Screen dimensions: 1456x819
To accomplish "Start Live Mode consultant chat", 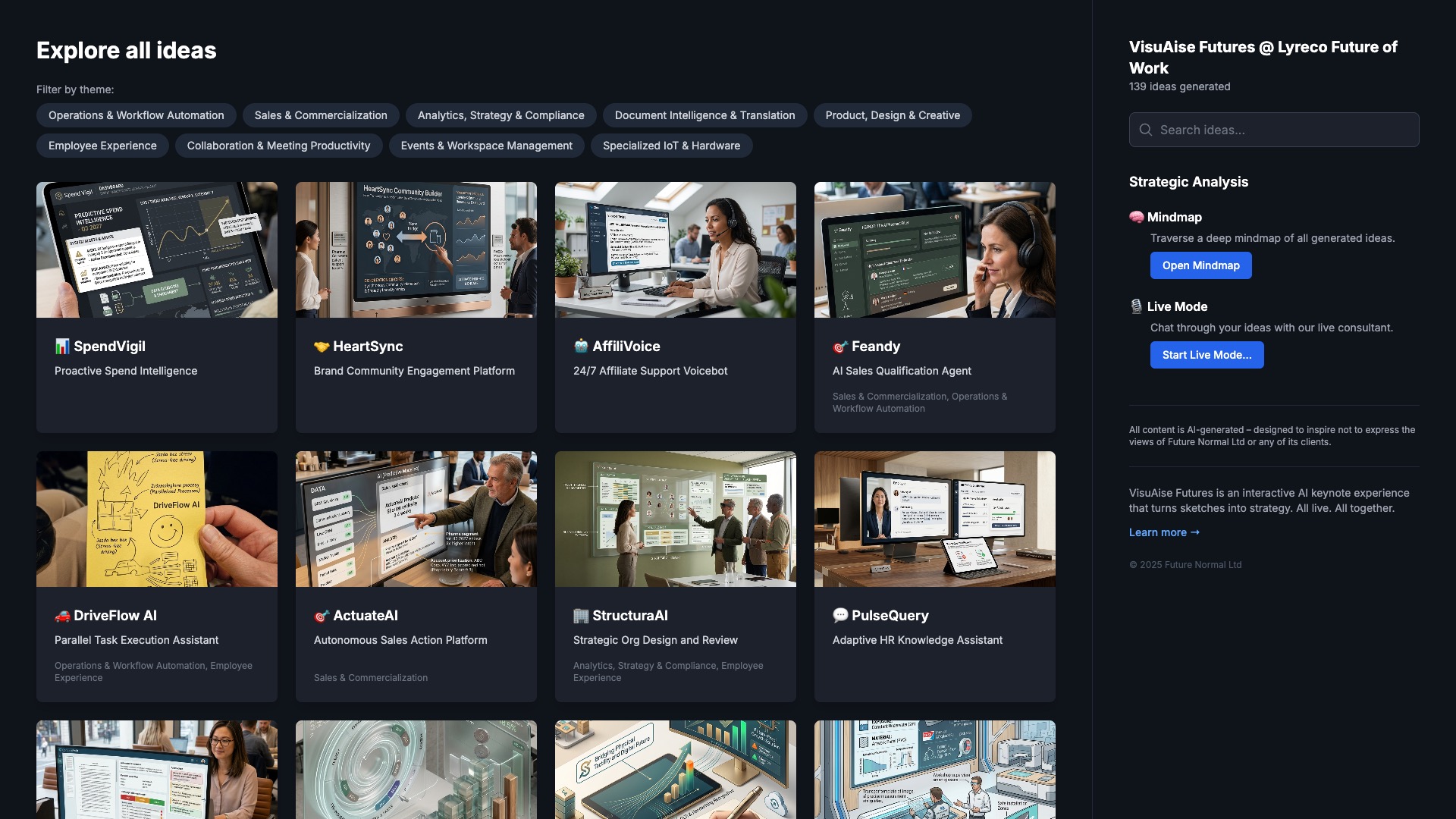I will coord(1207,355).
